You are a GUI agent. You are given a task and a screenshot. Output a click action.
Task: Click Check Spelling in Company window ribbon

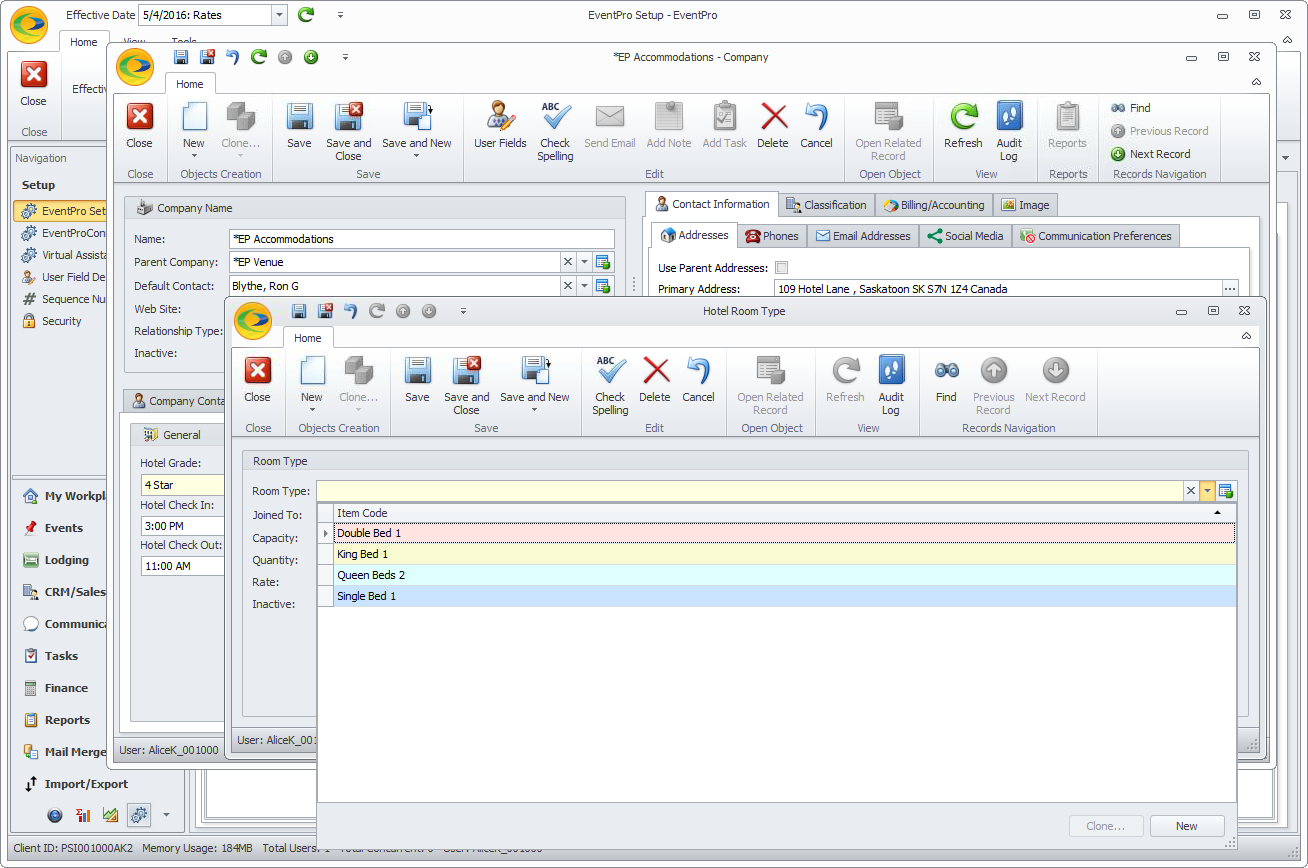coord(555,132)
